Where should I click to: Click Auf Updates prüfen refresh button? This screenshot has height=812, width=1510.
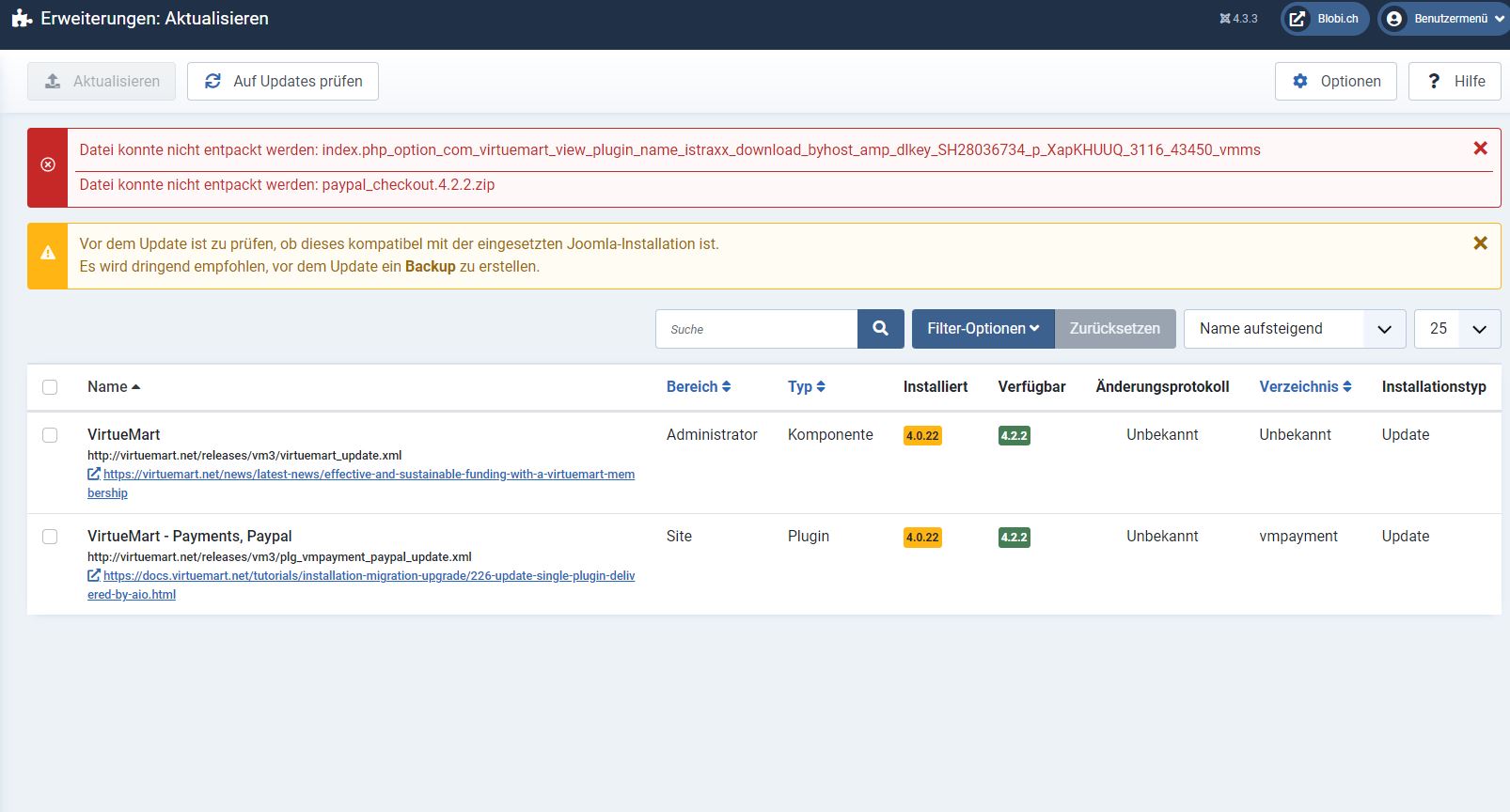click(283, 82)
